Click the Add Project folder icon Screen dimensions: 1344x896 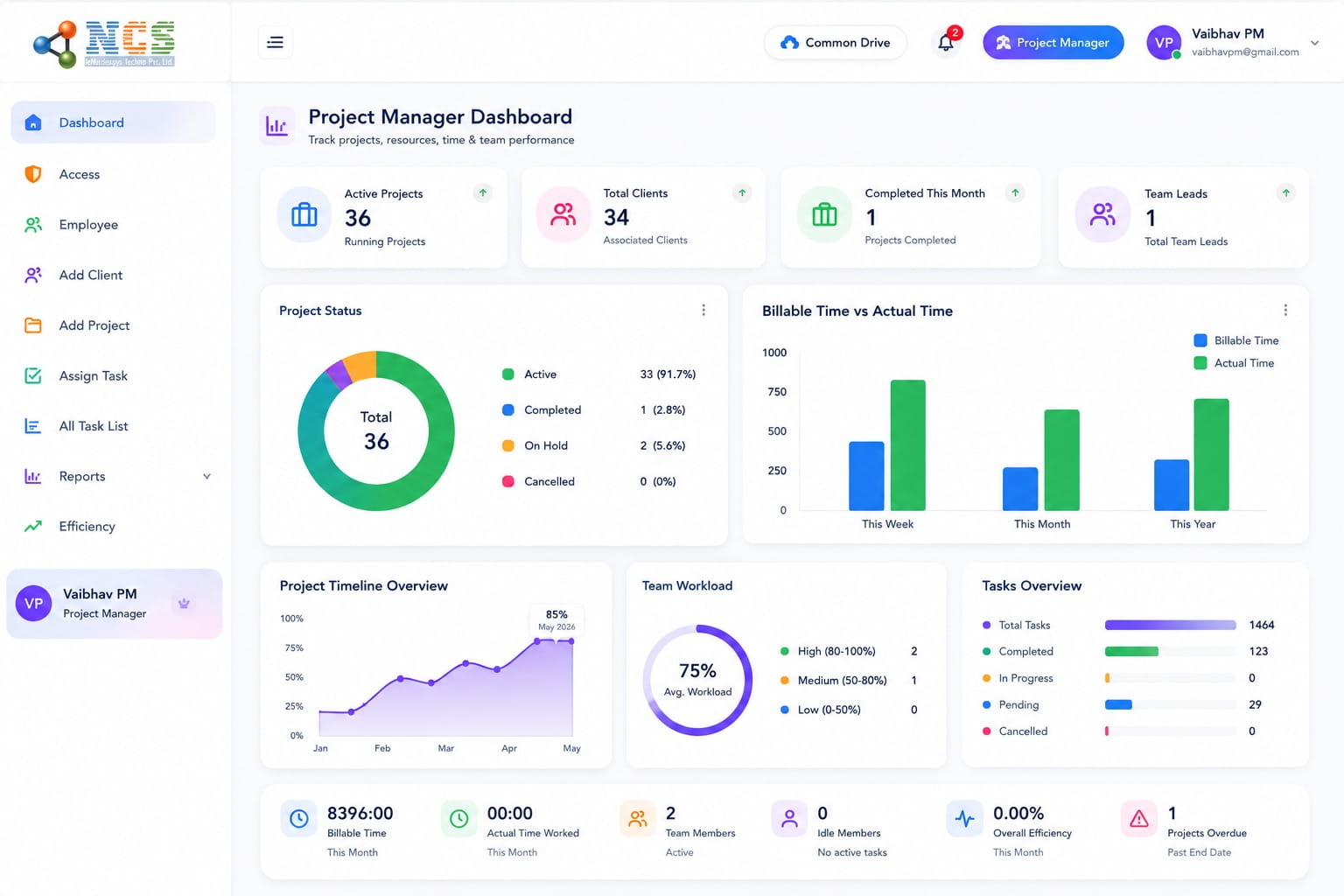(x=33, y=325)
